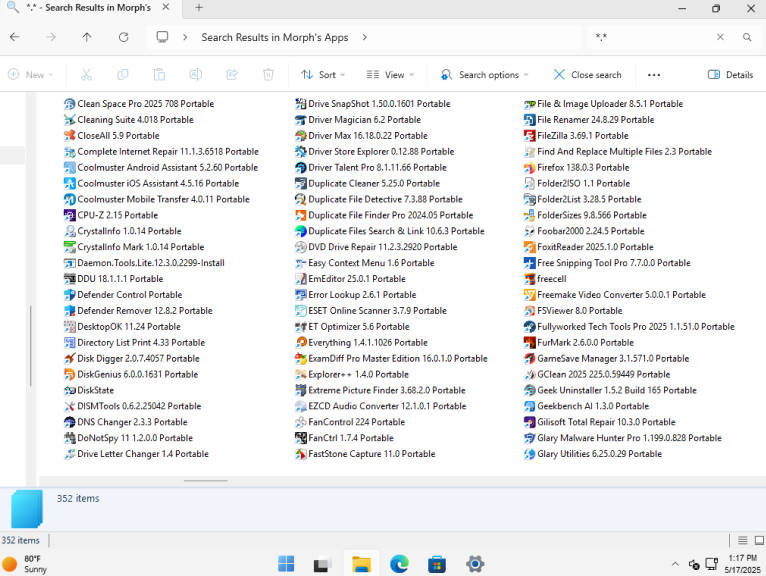Select ESET Online Scanner 3.7.9 Portable

click(371, 311)
